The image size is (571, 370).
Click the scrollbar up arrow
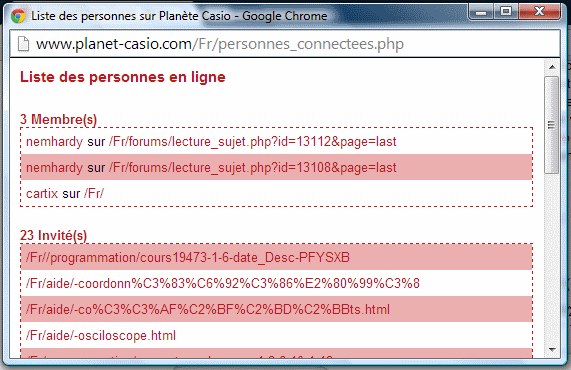click(x=552, y=67)
